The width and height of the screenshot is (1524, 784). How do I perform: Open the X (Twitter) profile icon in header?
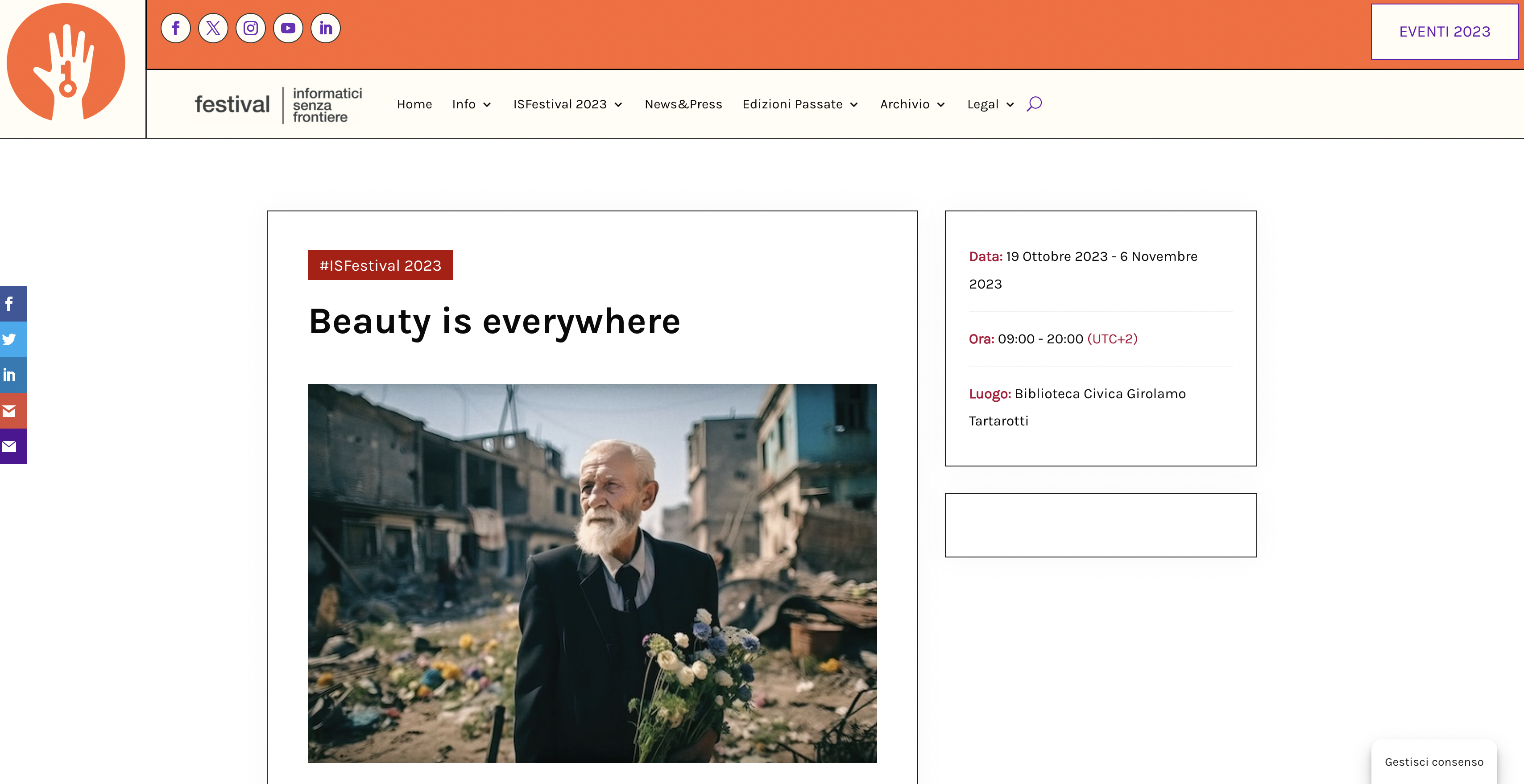tap(213, 29)
